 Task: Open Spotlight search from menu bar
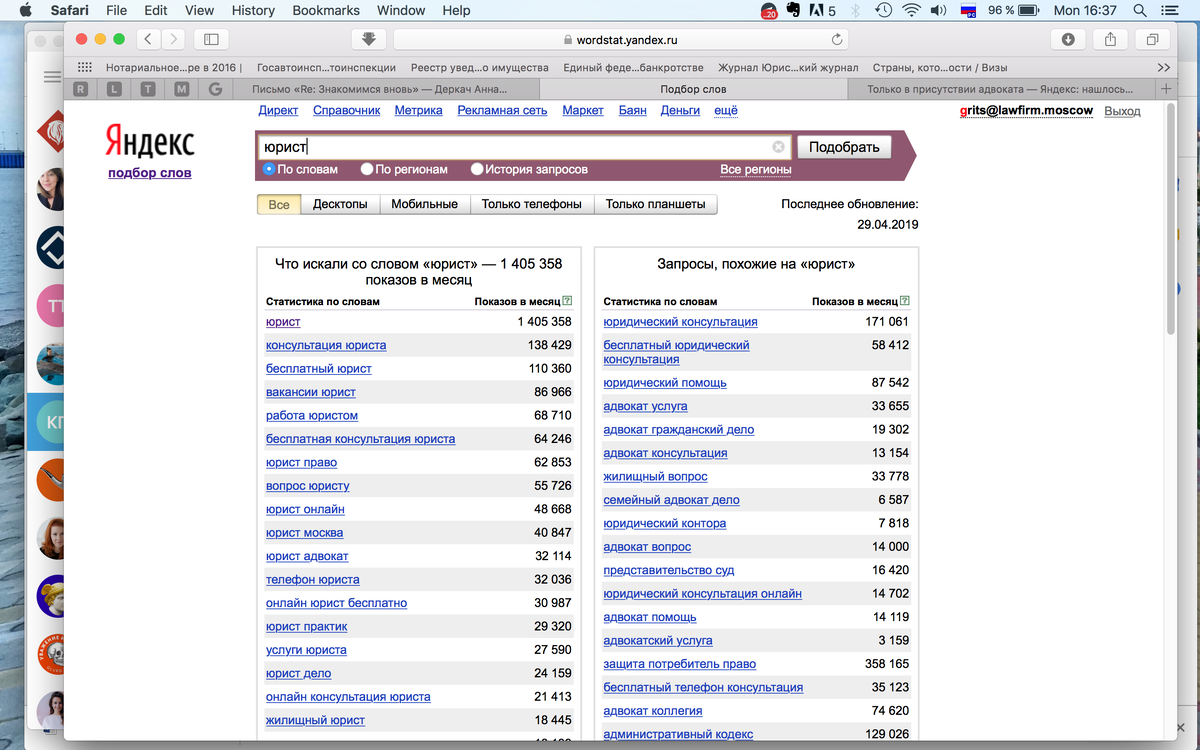(1139, 12)
